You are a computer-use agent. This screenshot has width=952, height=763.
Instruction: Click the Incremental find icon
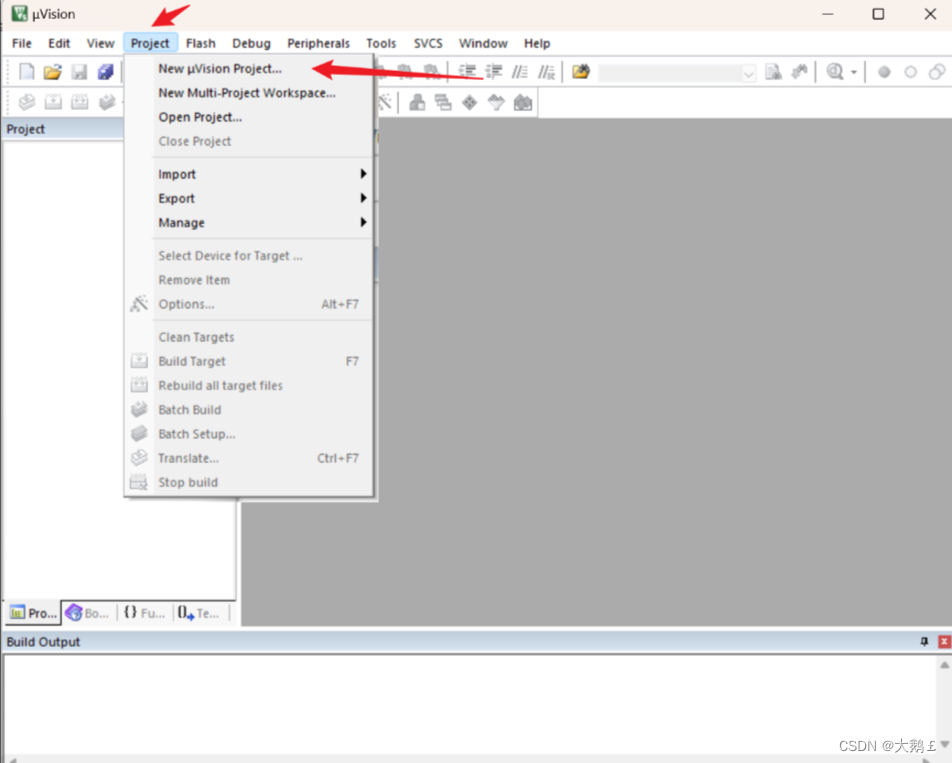click(800, 72)
